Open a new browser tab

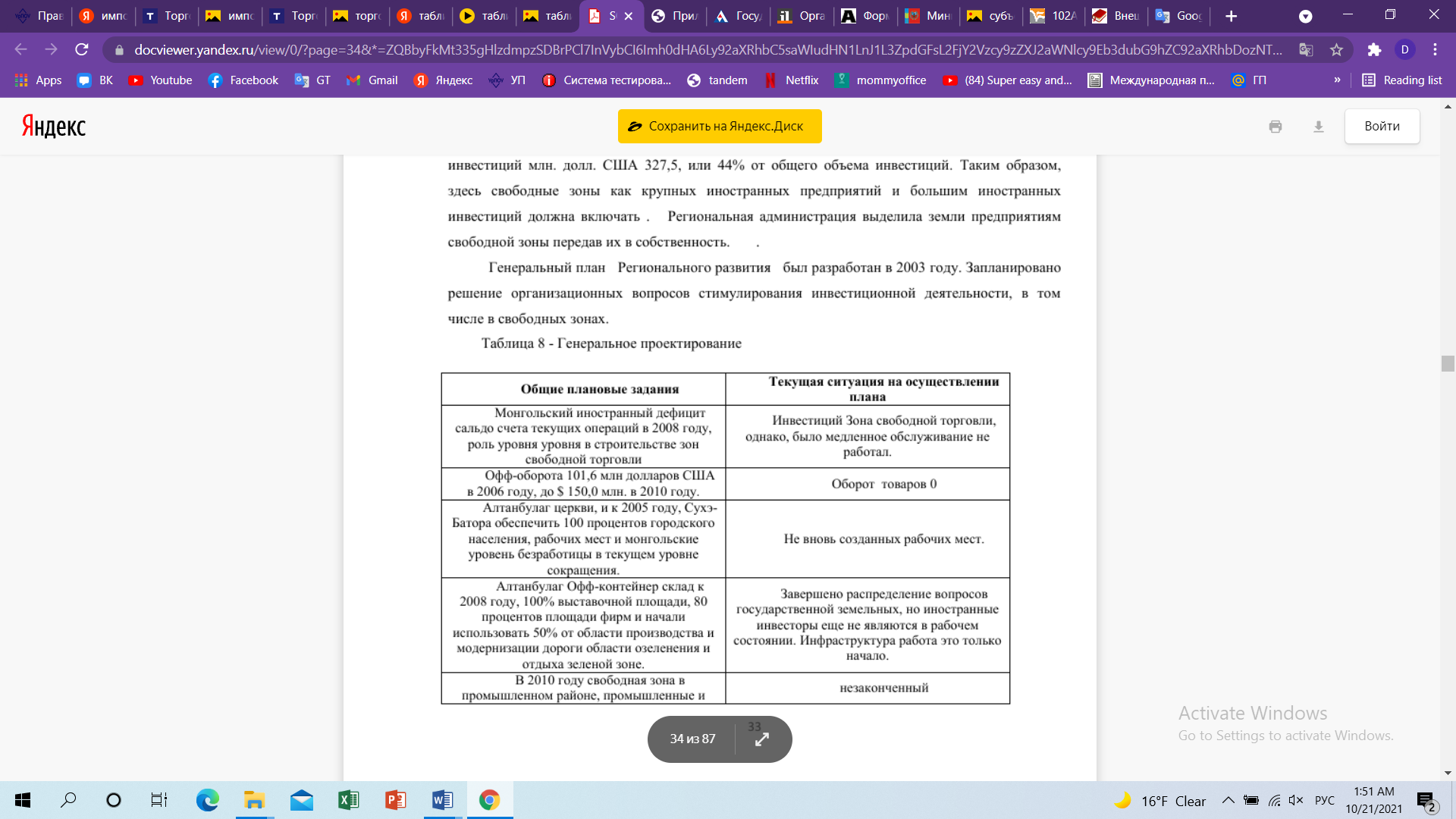pyautogui.click(x=1231, y=16)
